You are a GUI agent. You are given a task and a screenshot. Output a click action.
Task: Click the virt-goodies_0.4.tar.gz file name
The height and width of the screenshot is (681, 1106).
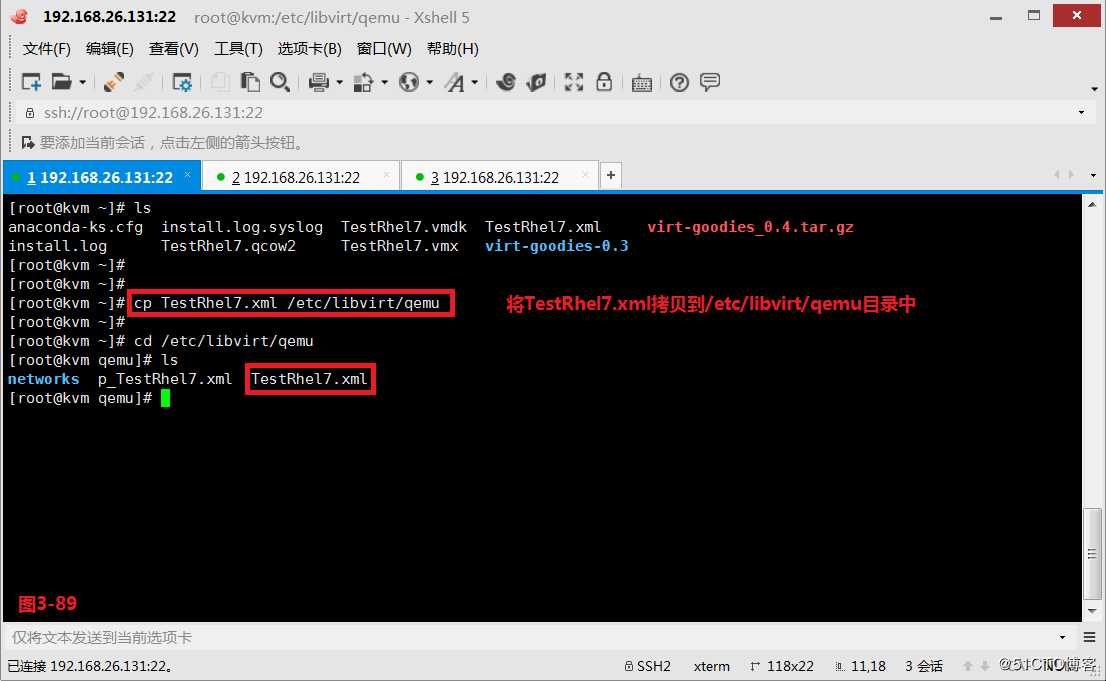coord(750,227)
